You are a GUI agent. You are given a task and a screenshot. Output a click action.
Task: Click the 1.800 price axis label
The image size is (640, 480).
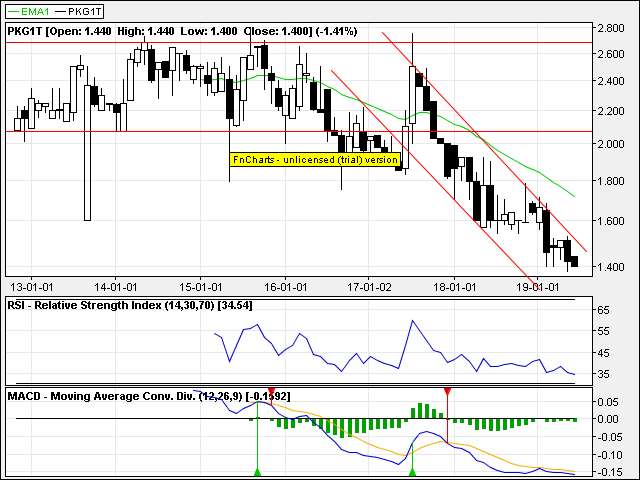(611, 181)
